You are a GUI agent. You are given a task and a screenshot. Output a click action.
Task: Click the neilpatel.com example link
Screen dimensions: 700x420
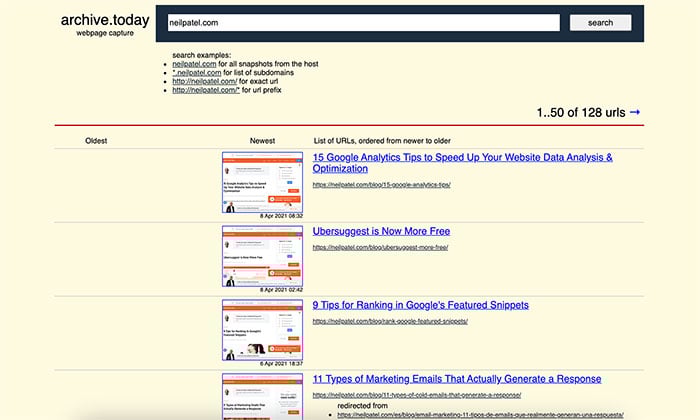click(194, 64)
